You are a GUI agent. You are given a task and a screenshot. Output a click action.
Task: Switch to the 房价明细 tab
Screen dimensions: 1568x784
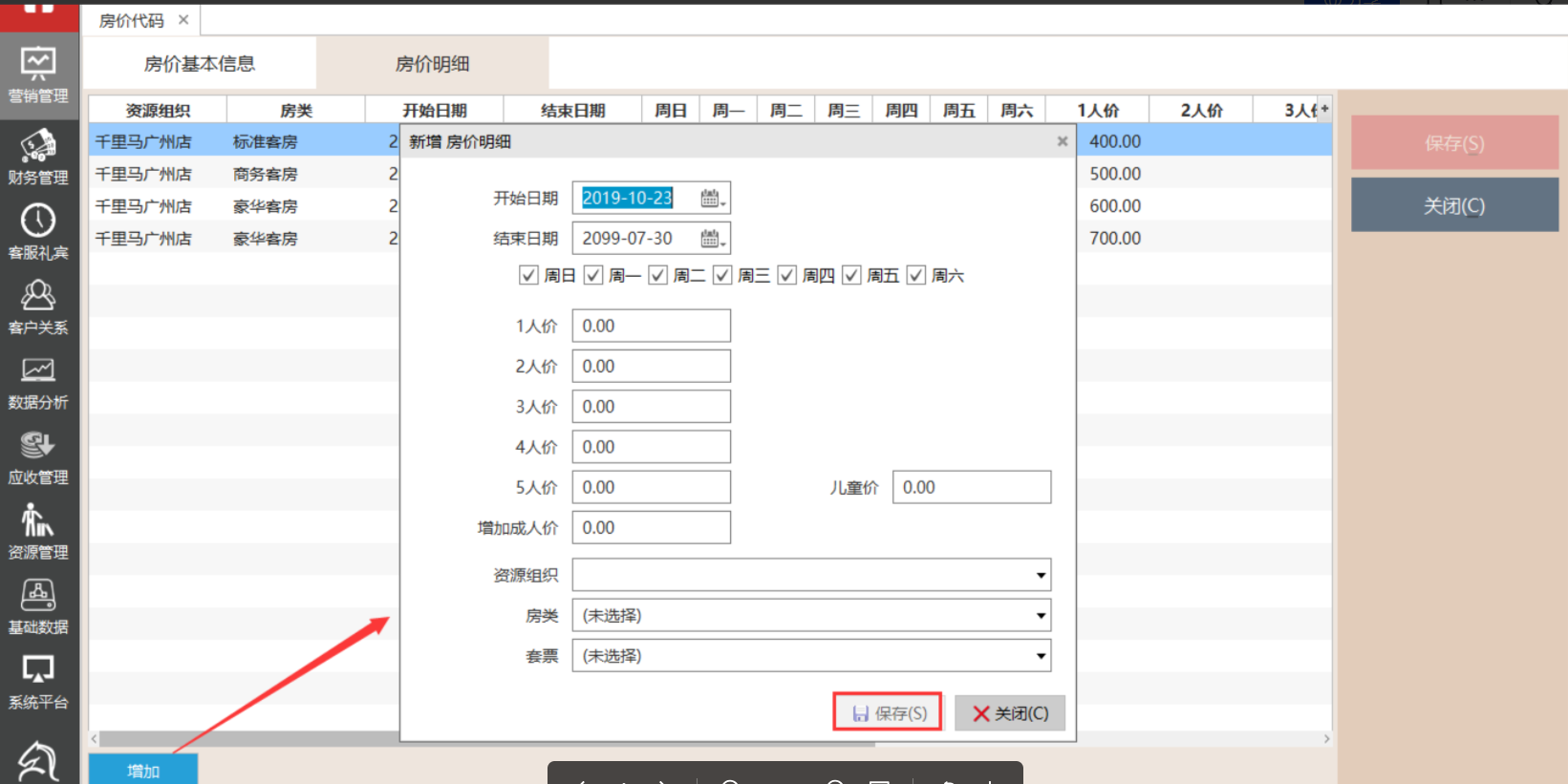(432, 64)
